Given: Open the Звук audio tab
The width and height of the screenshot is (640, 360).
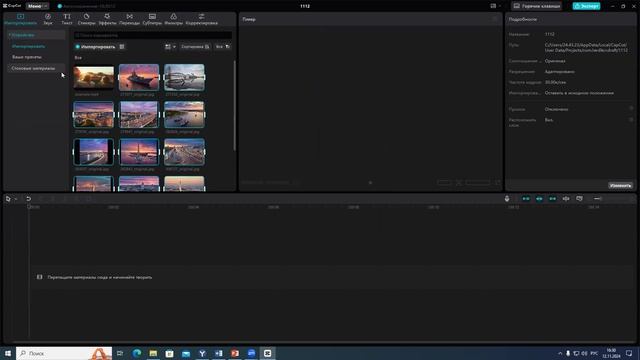Looking at the screenshot, I should [x=48, y=19].
